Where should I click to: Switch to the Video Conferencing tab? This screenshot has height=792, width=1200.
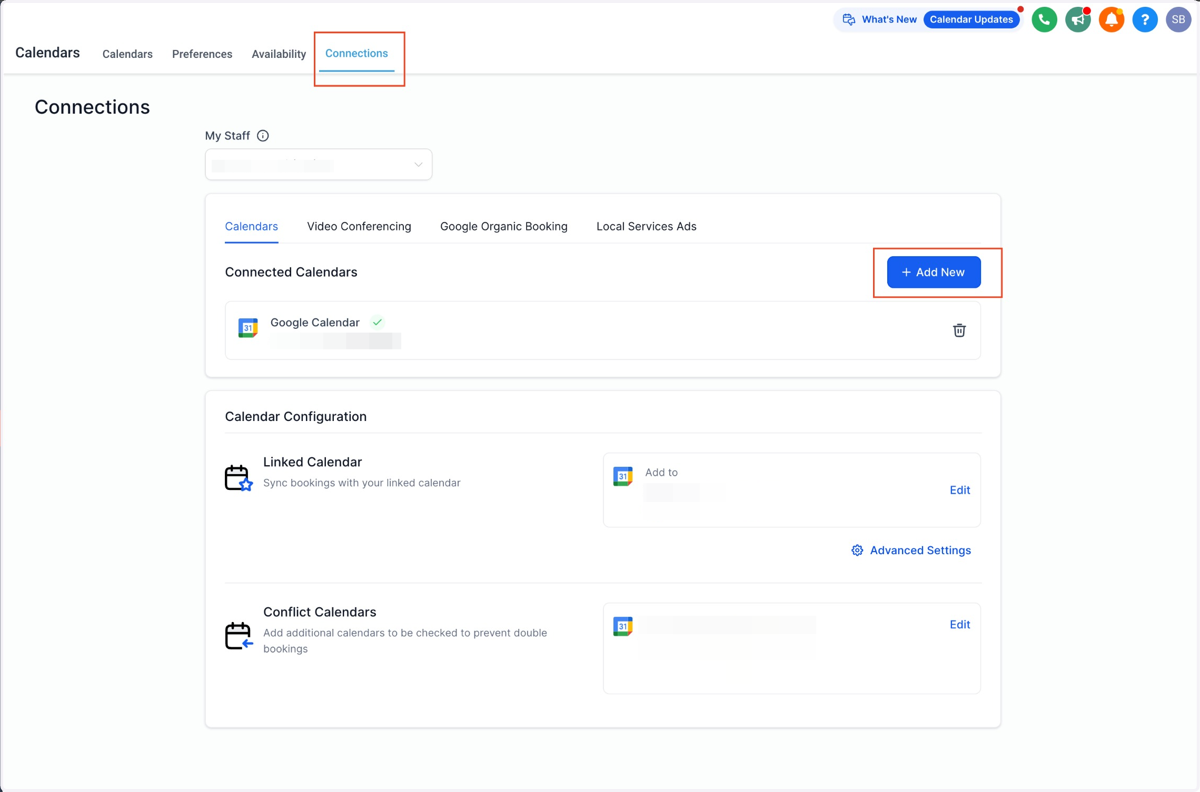click(359, 226)
